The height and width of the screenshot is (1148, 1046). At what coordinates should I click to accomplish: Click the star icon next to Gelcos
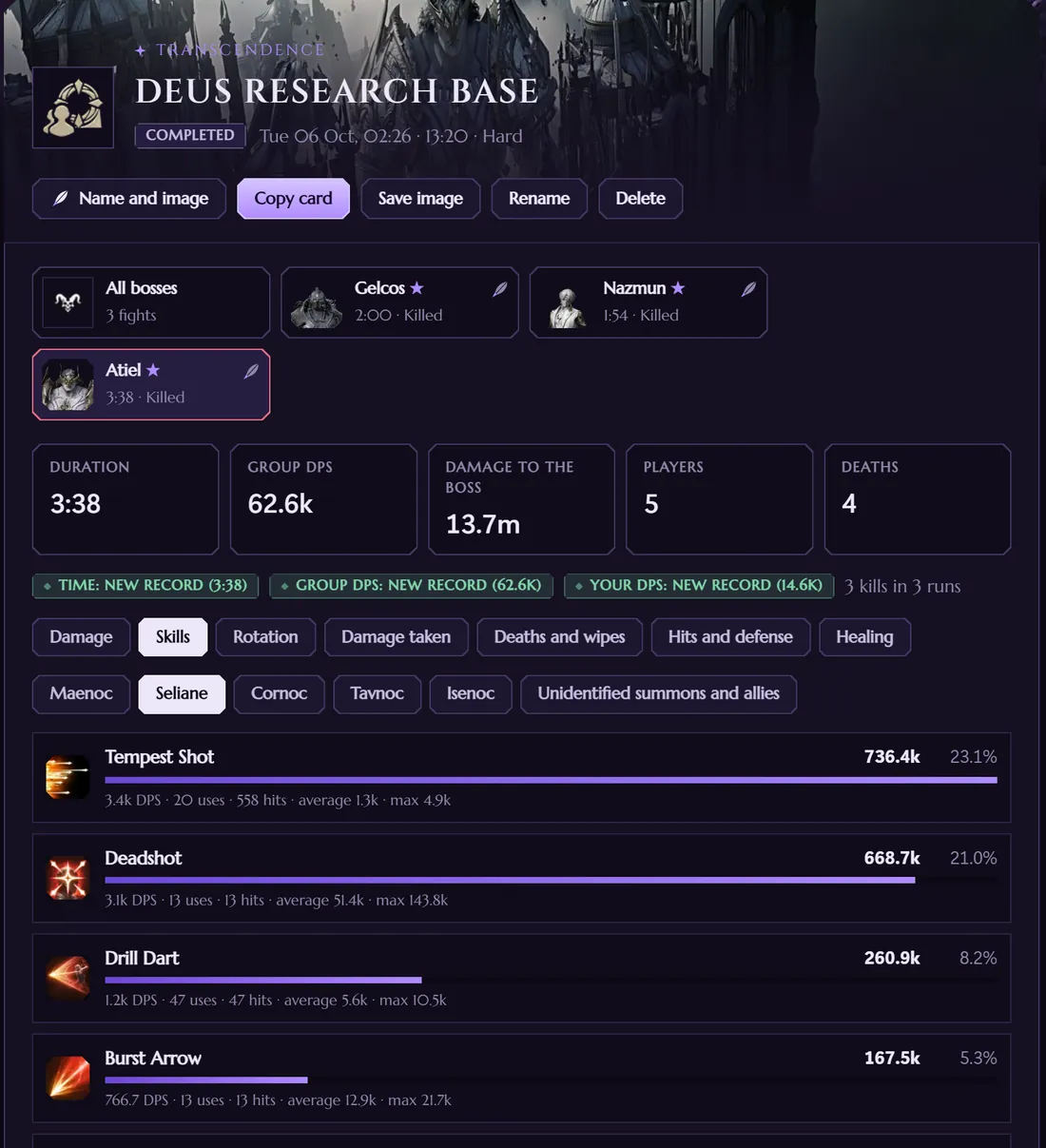point(416,287)
